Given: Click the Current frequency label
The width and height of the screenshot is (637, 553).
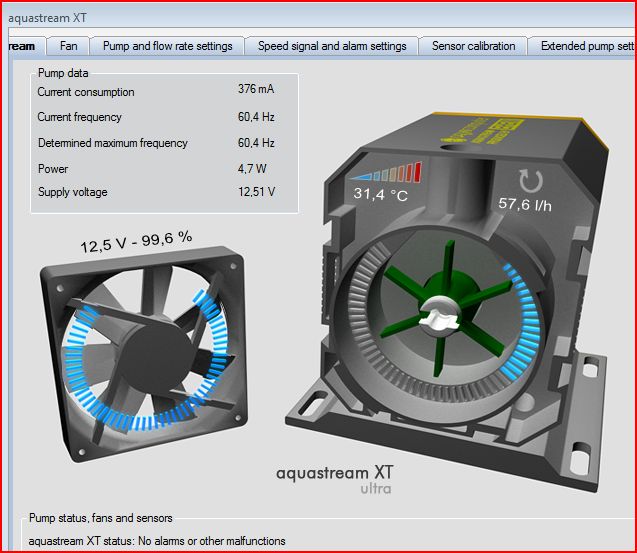Looking at the screenshot, I should (x=80, y=117).
